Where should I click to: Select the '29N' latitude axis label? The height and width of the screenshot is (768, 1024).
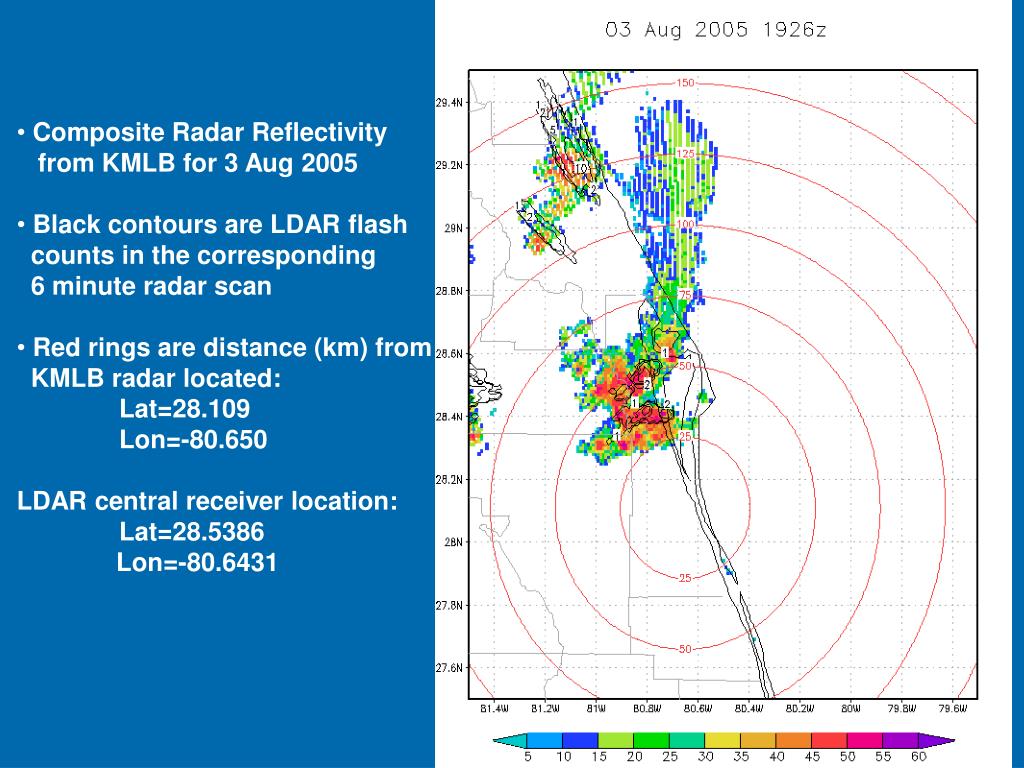(x=453, y=228)
